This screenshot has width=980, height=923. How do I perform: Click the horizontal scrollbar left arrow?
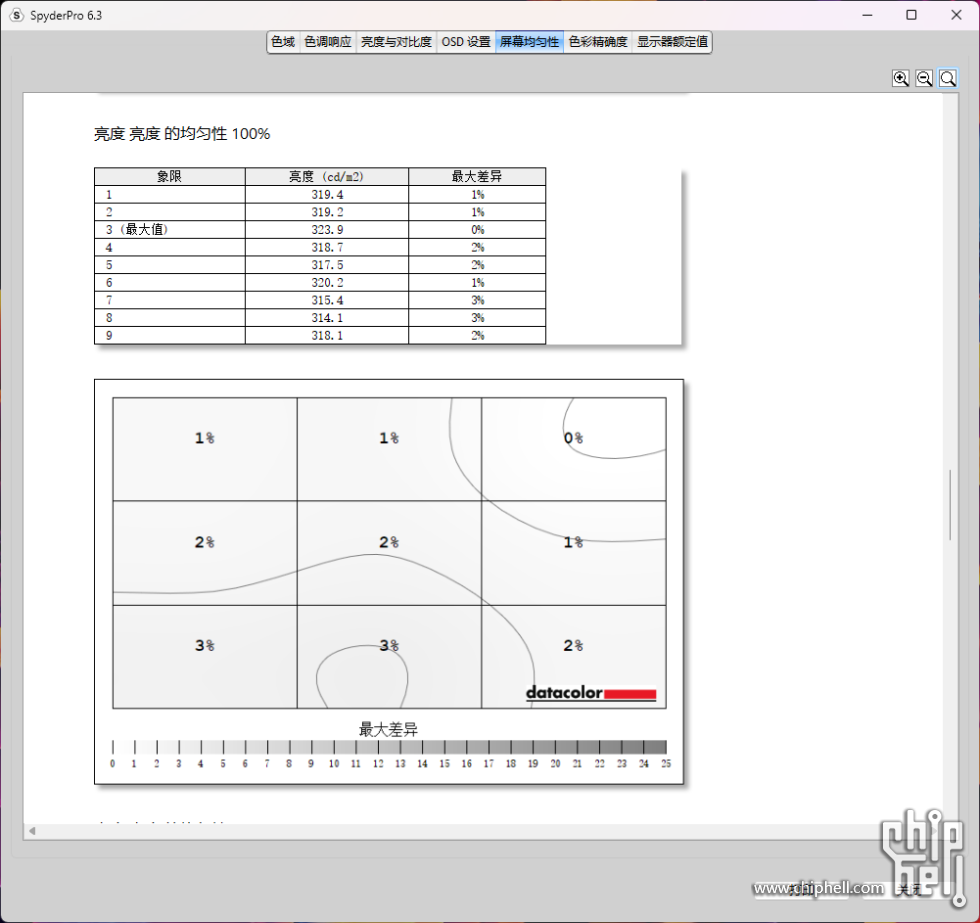tap(31, 831)
